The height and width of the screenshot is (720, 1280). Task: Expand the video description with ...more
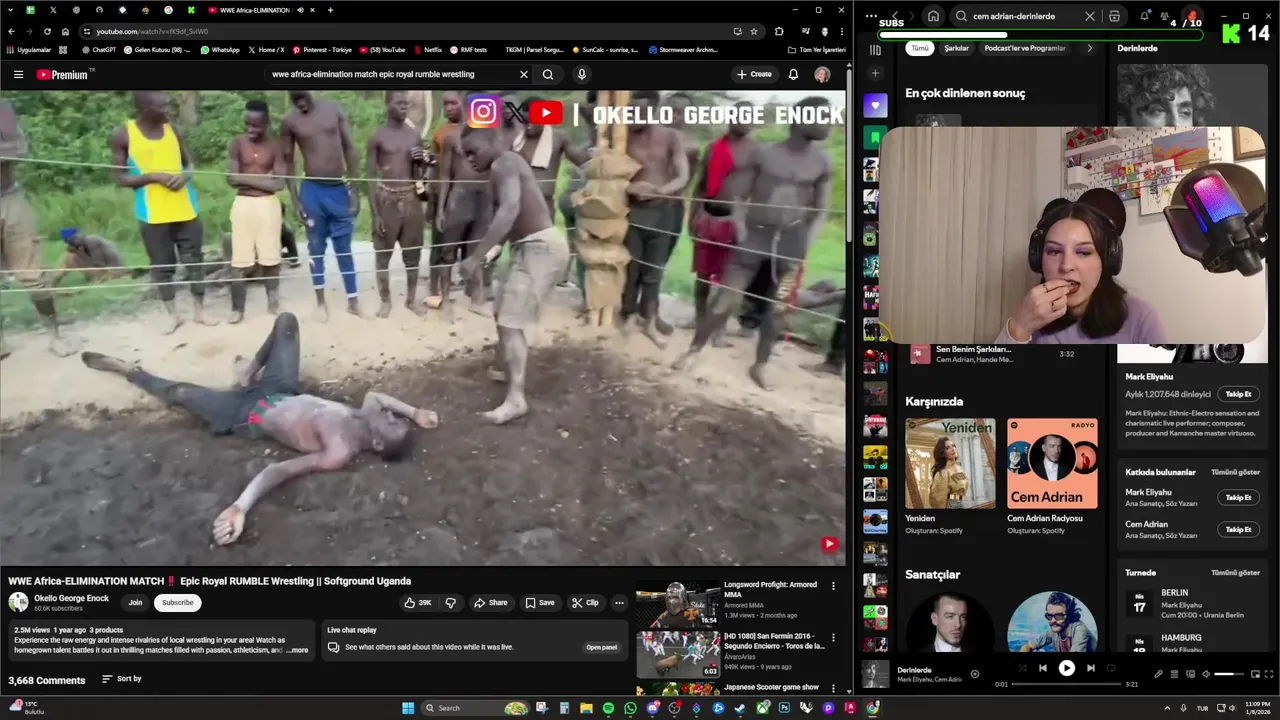tap(297, 650)
